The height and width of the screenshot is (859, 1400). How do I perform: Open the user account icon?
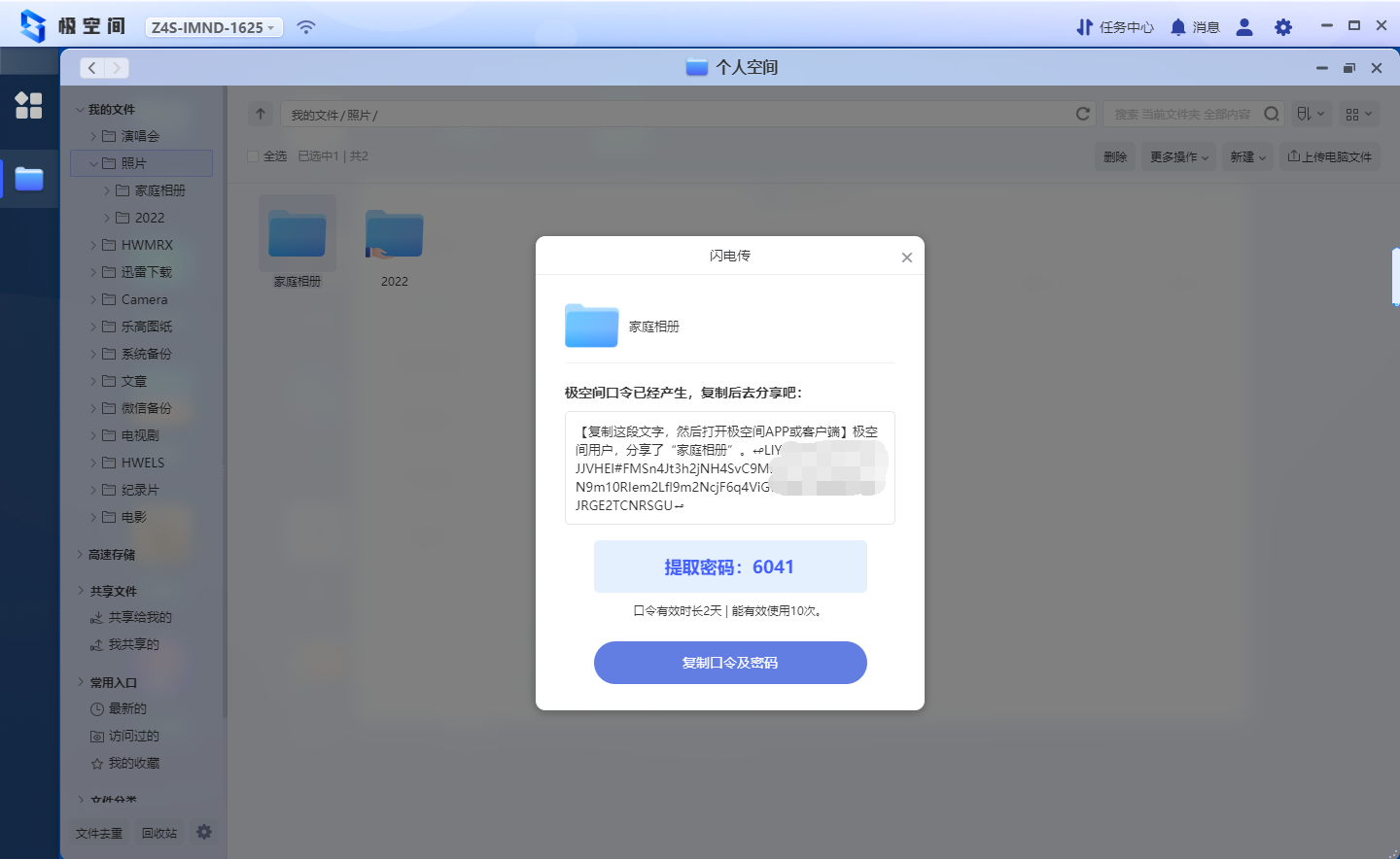click(1244, 27)
